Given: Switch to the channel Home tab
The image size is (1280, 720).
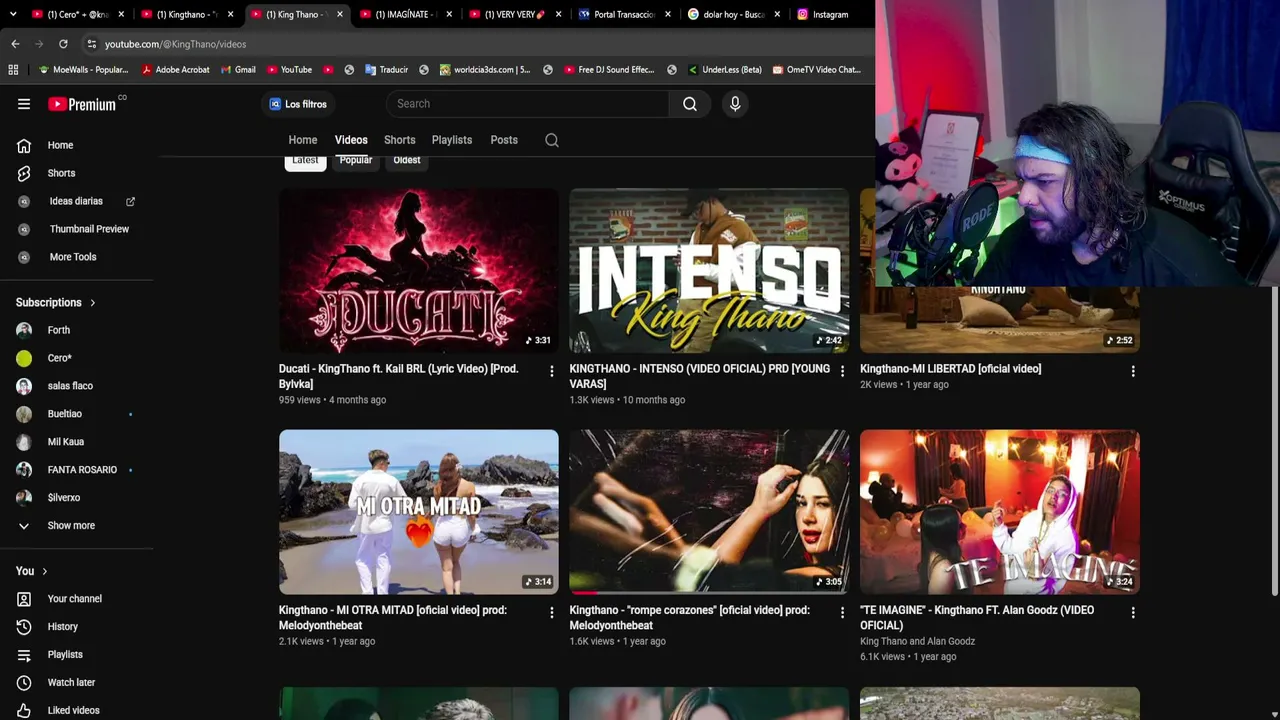Looking at the screenshot, I should pos(303,140).
